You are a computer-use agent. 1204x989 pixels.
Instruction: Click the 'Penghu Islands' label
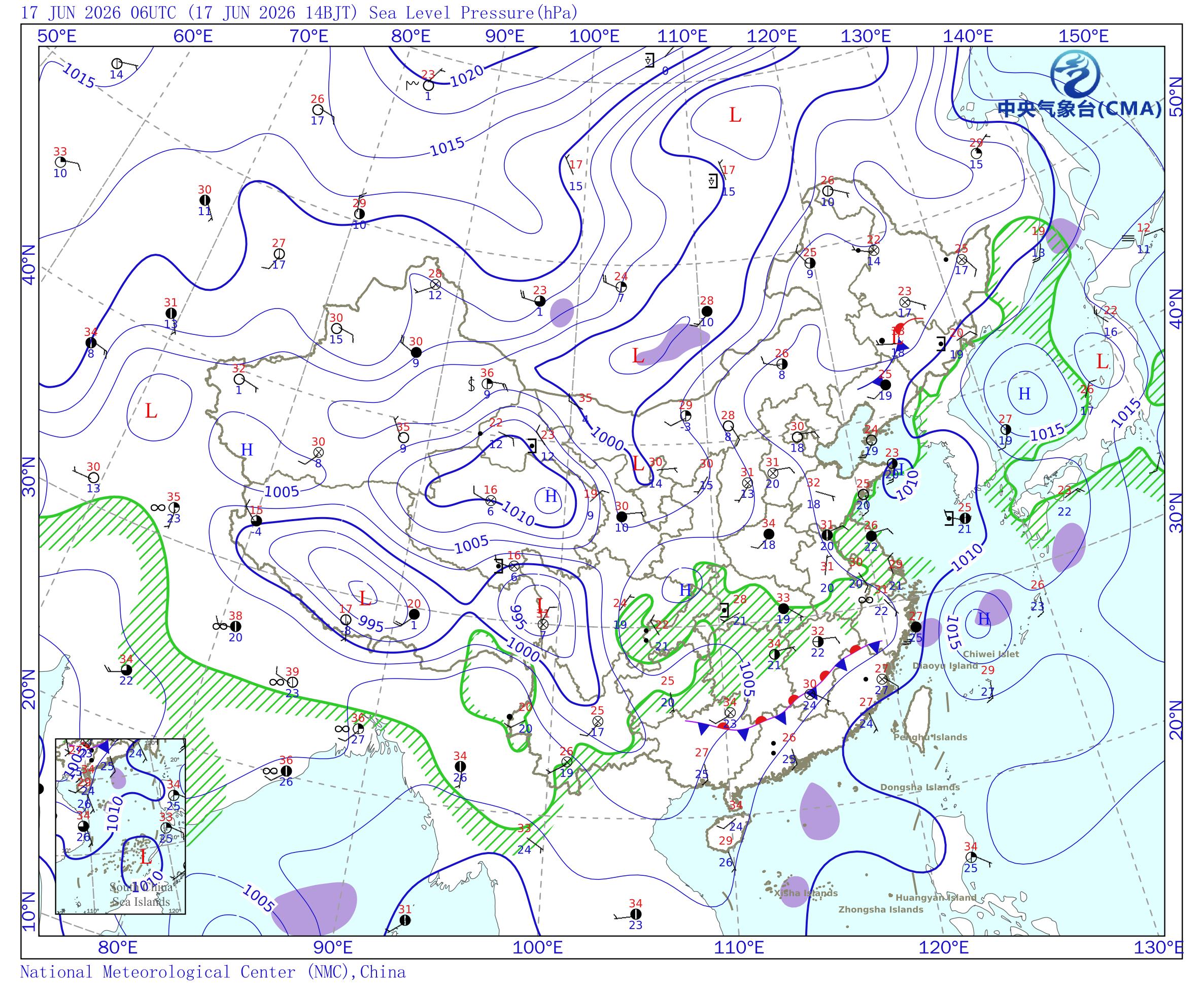click(x=930, y=737)
